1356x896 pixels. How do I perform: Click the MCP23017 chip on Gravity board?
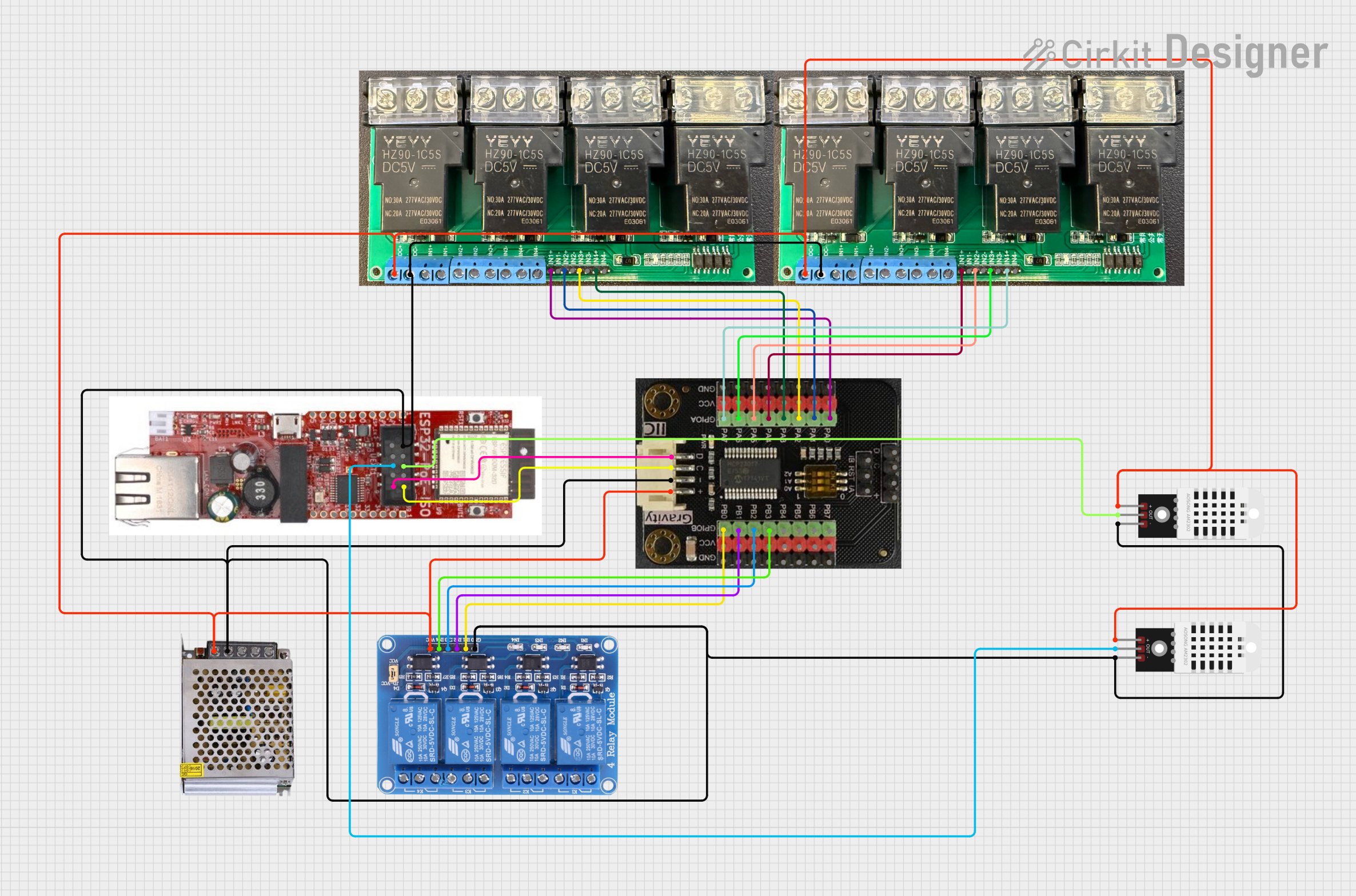[x=750, y=473]
